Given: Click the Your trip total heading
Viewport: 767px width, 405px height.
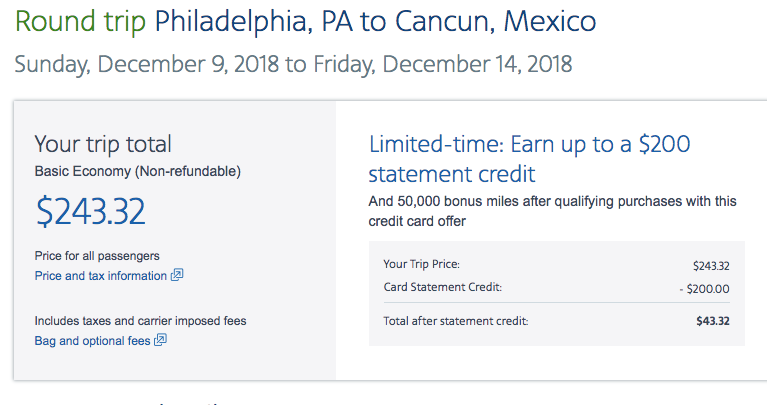Looking at the screenshot, I should pos(103,144).
